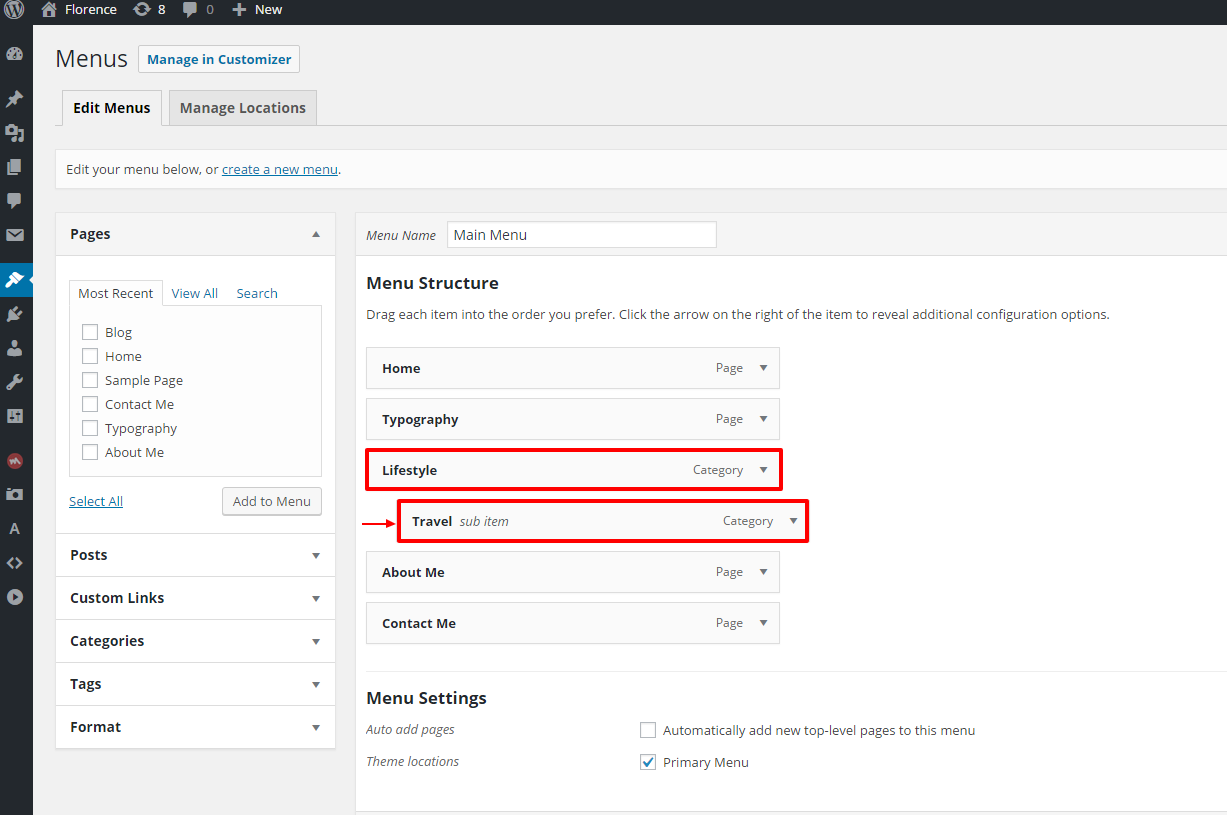This screenshot has height=815, width=1227.
Task: Open Appearance via the paintbrush sidebar icon
Action: pyautogui.click(x=15, y=280)
